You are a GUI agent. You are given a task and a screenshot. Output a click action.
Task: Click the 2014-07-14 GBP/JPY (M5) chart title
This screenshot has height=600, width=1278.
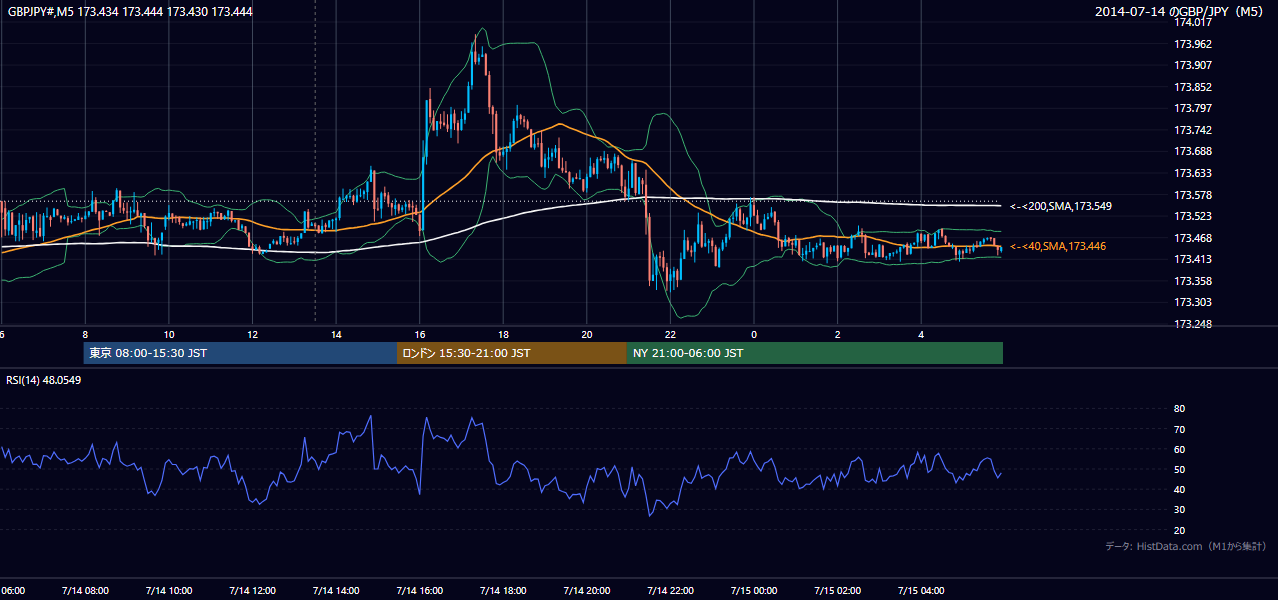coord(1180,12)
